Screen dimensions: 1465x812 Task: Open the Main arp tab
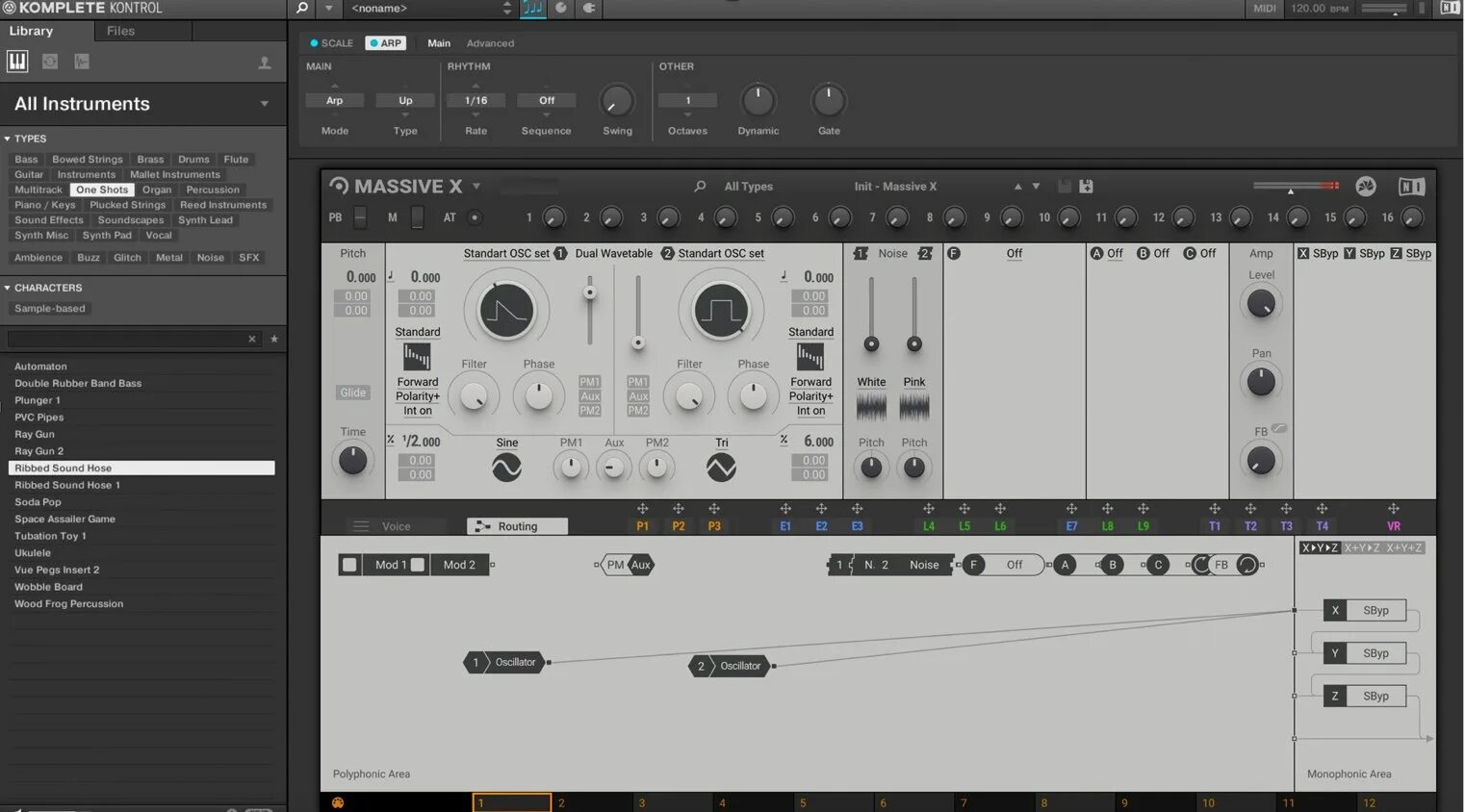439,43
